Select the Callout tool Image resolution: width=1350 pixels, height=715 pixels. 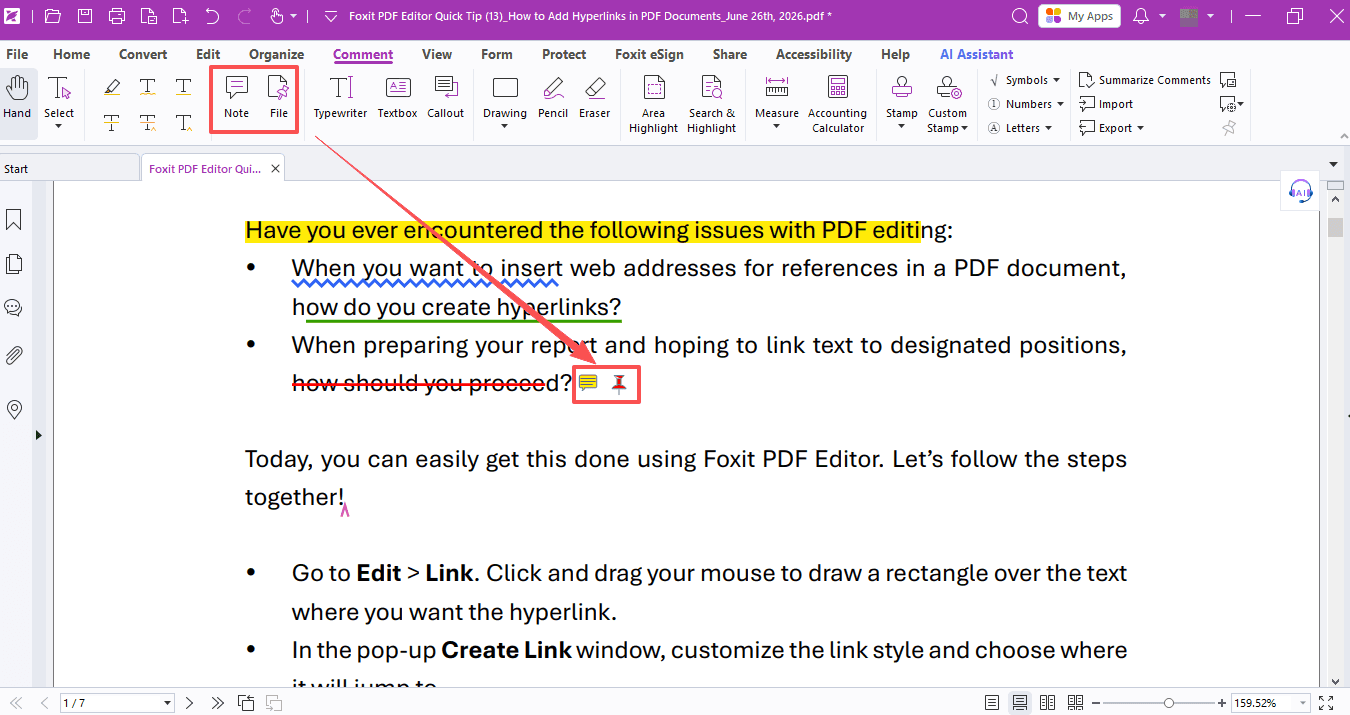pos(446,98)
